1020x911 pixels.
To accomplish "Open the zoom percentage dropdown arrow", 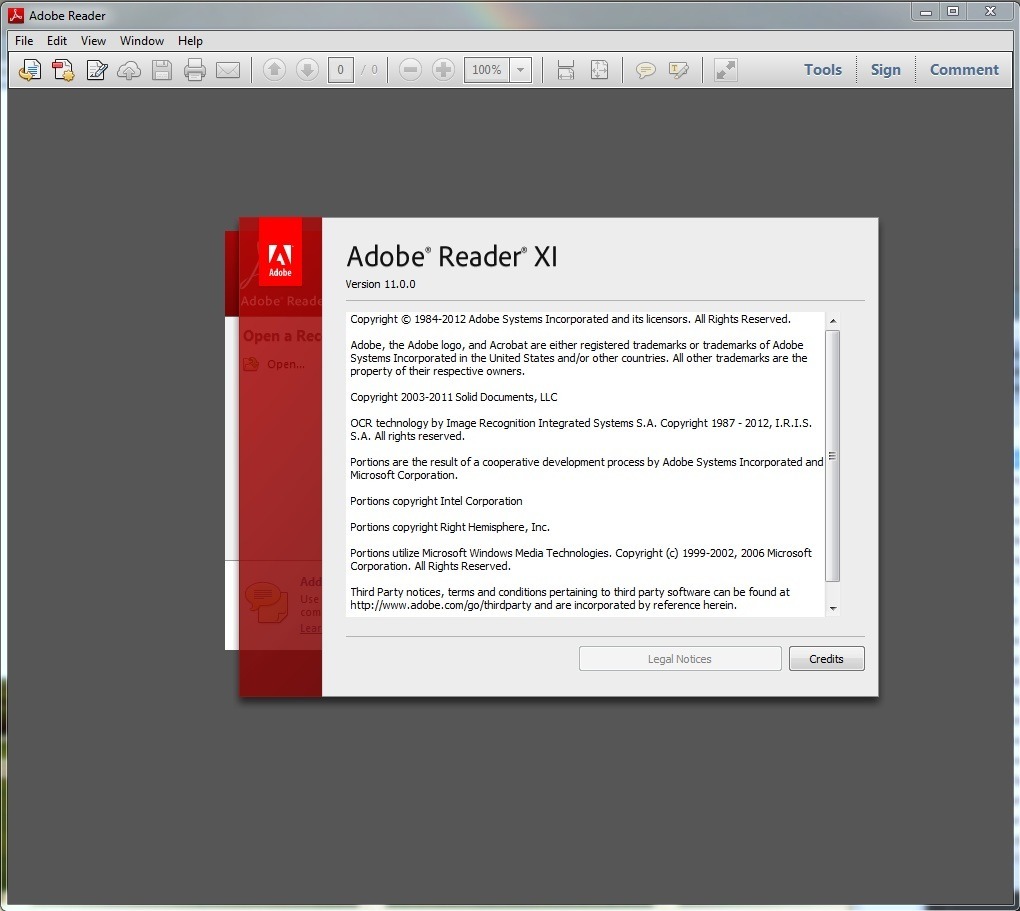I will click(520, 70).
